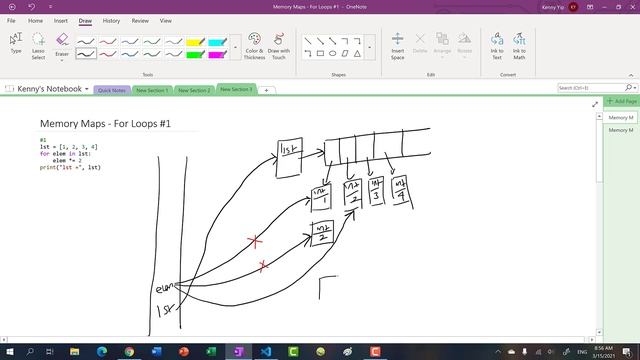This screenshot has height=360, width=640.
Task: Pick the selected black pen in the pens gallery's bottom row
Action: click(86, 54)
